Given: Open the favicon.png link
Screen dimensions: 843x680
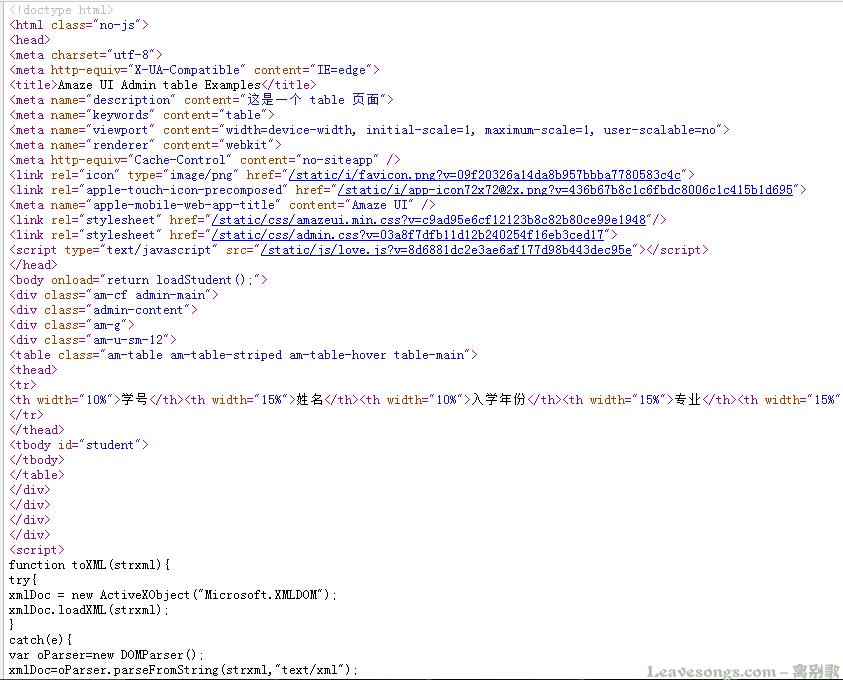Looking at the screenshot, I should tap(485, 175).
